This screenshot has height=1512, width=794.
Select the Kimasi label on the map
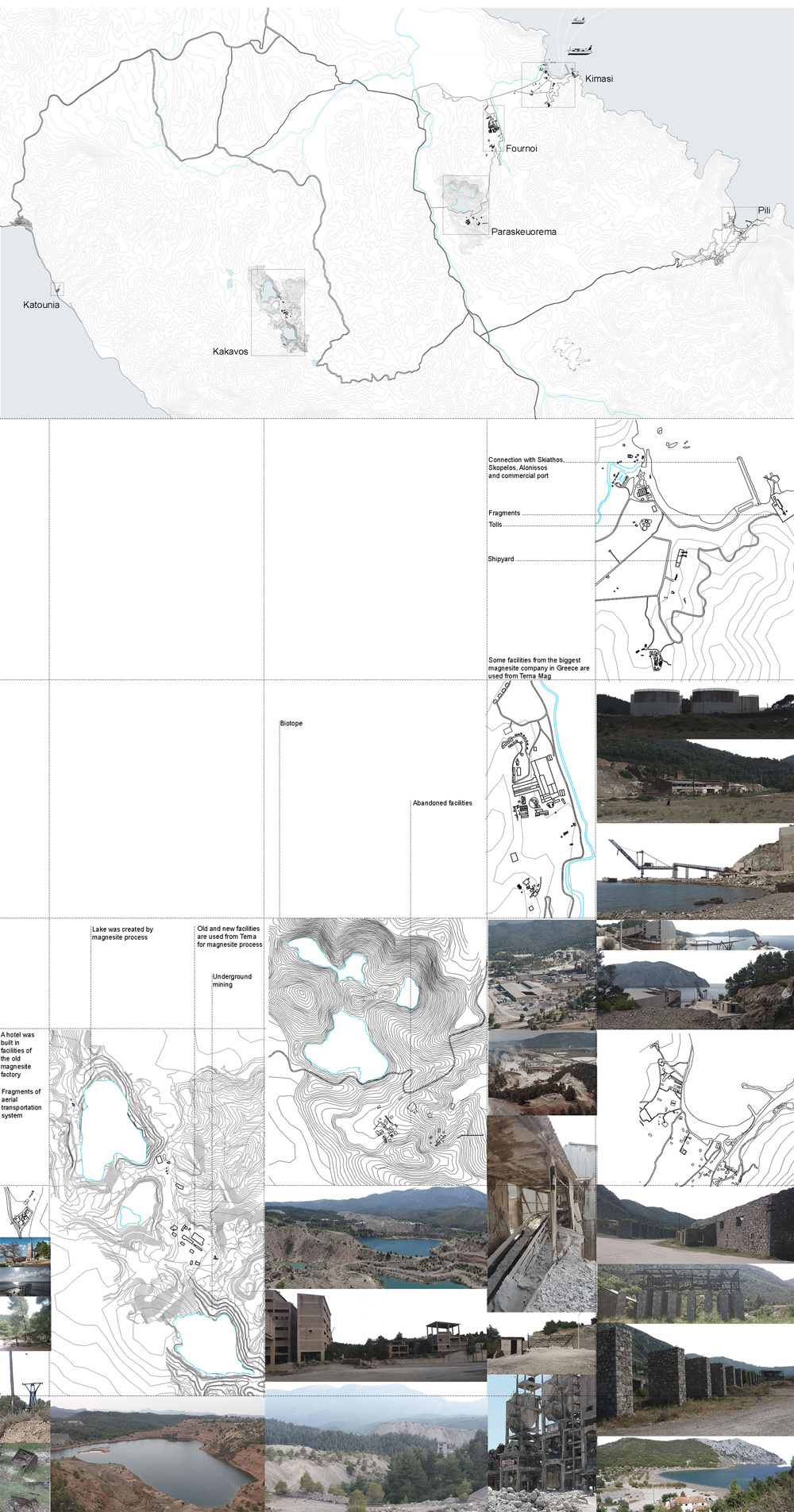click(599, 79)
